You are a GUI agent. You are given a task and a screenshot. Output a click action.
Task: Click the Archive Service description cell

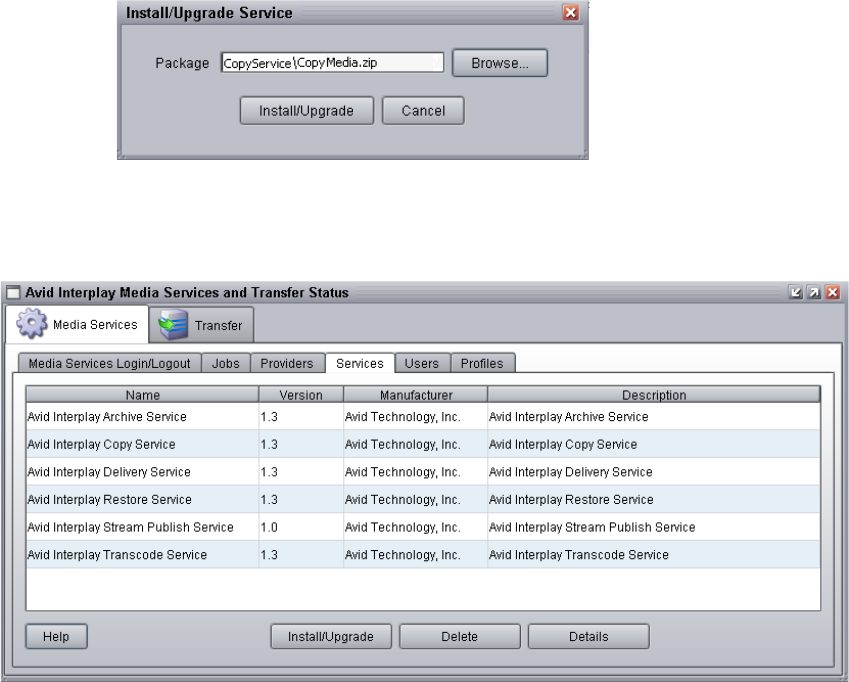pos(654,417)
